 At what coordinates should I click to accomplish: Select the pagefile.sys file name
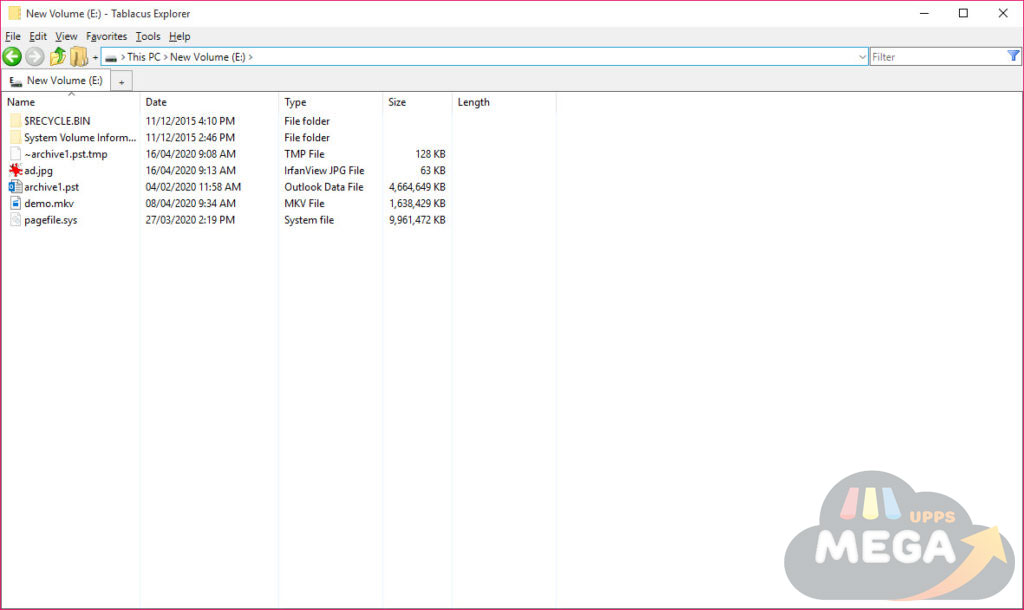(51, 220)
